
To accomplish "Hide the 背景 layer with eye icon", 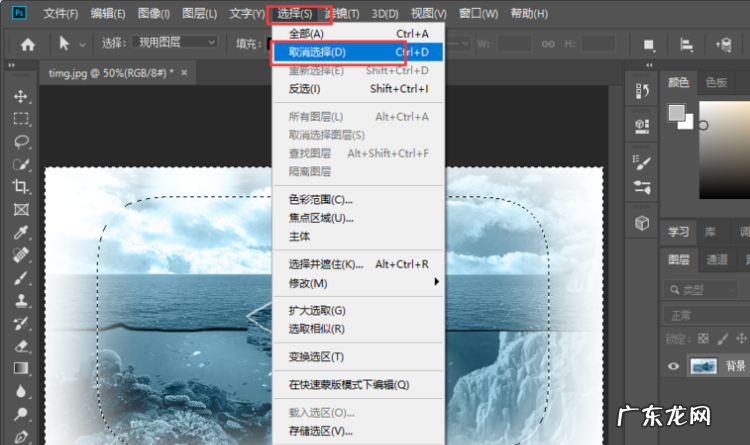I will (673, 366).
